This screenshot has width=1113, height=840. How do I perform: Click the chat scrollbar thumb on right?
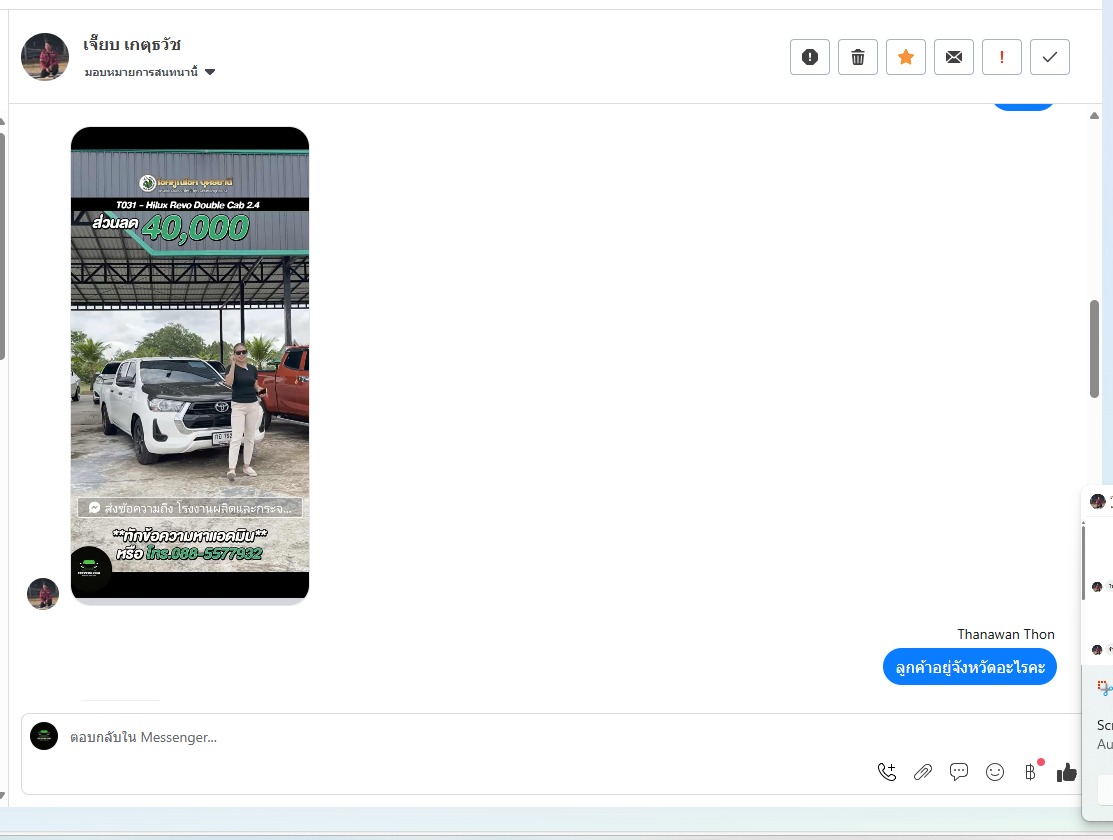1094,349
